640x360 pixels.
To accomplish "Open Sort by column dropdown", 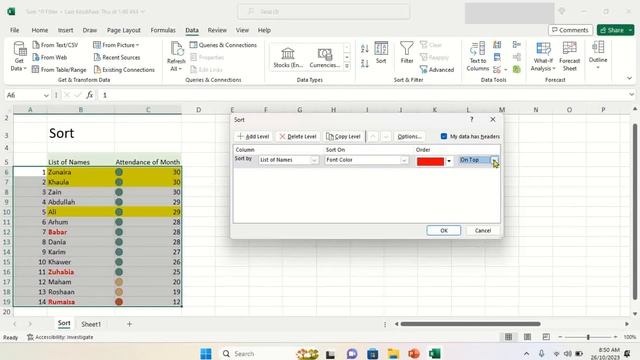I will tap(314, 160).
